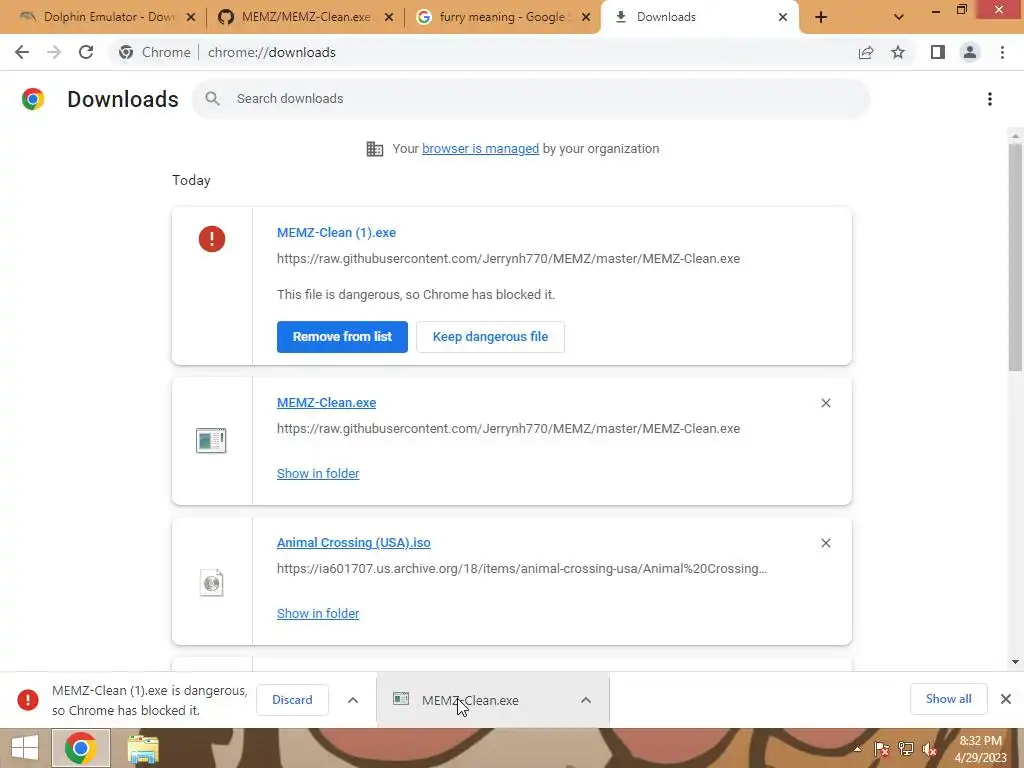Close the downloads shelf bar
Screen dimensions: 1024x768
point(1006,699)
